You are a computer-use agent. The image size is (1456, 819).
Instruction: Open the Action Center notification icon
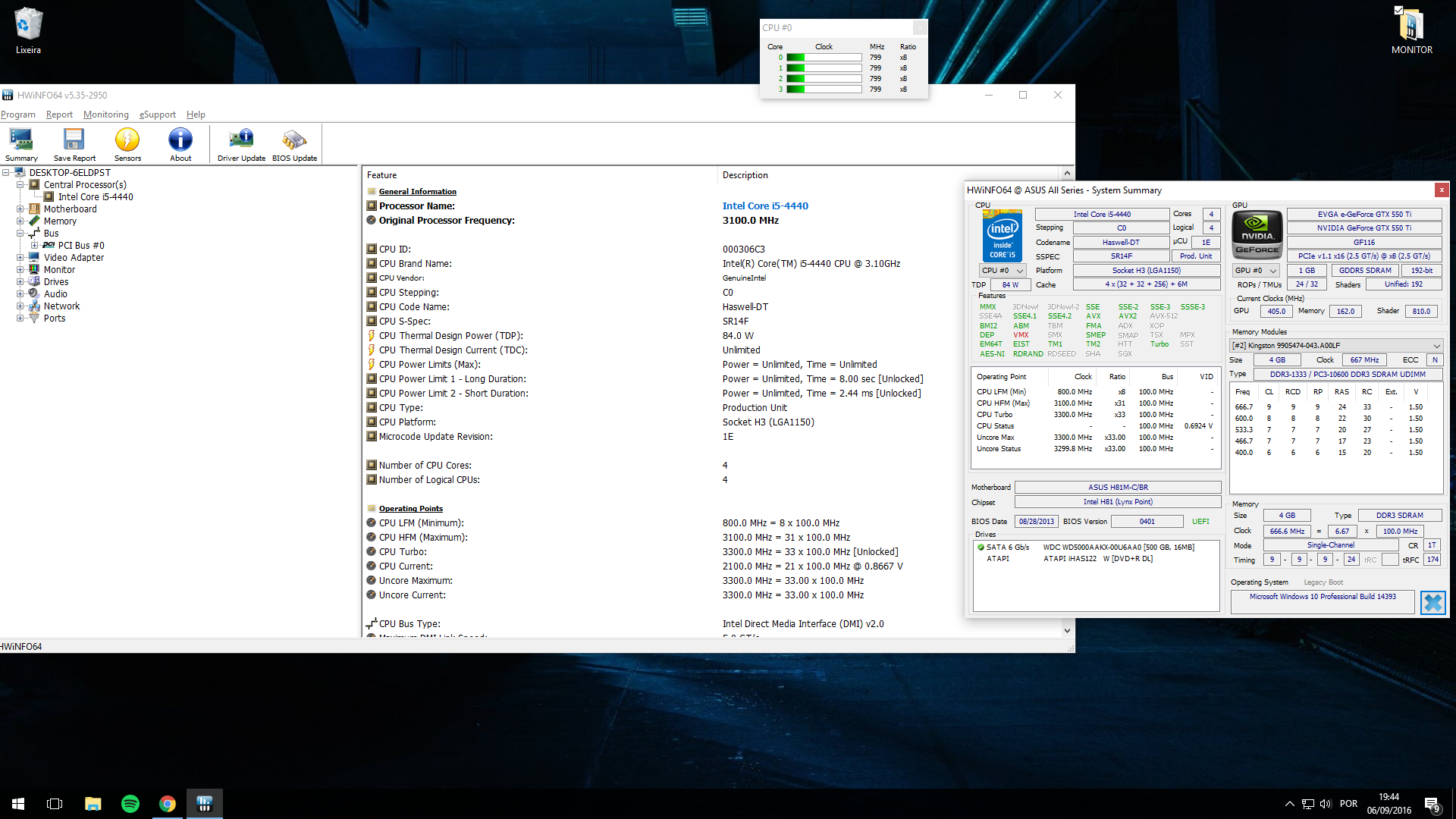1432,805
